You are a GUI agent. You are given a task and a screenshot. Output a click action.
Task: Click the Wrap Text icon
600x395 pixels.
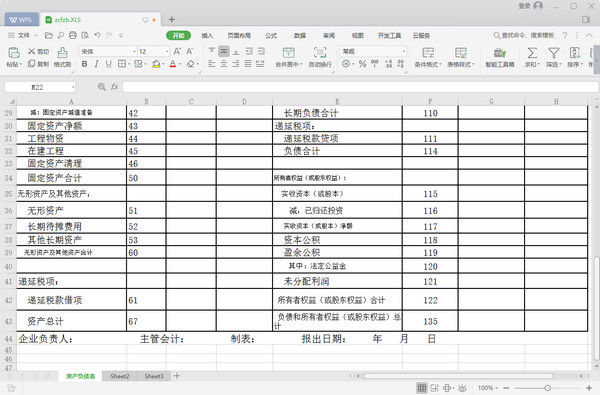(320, 52)
